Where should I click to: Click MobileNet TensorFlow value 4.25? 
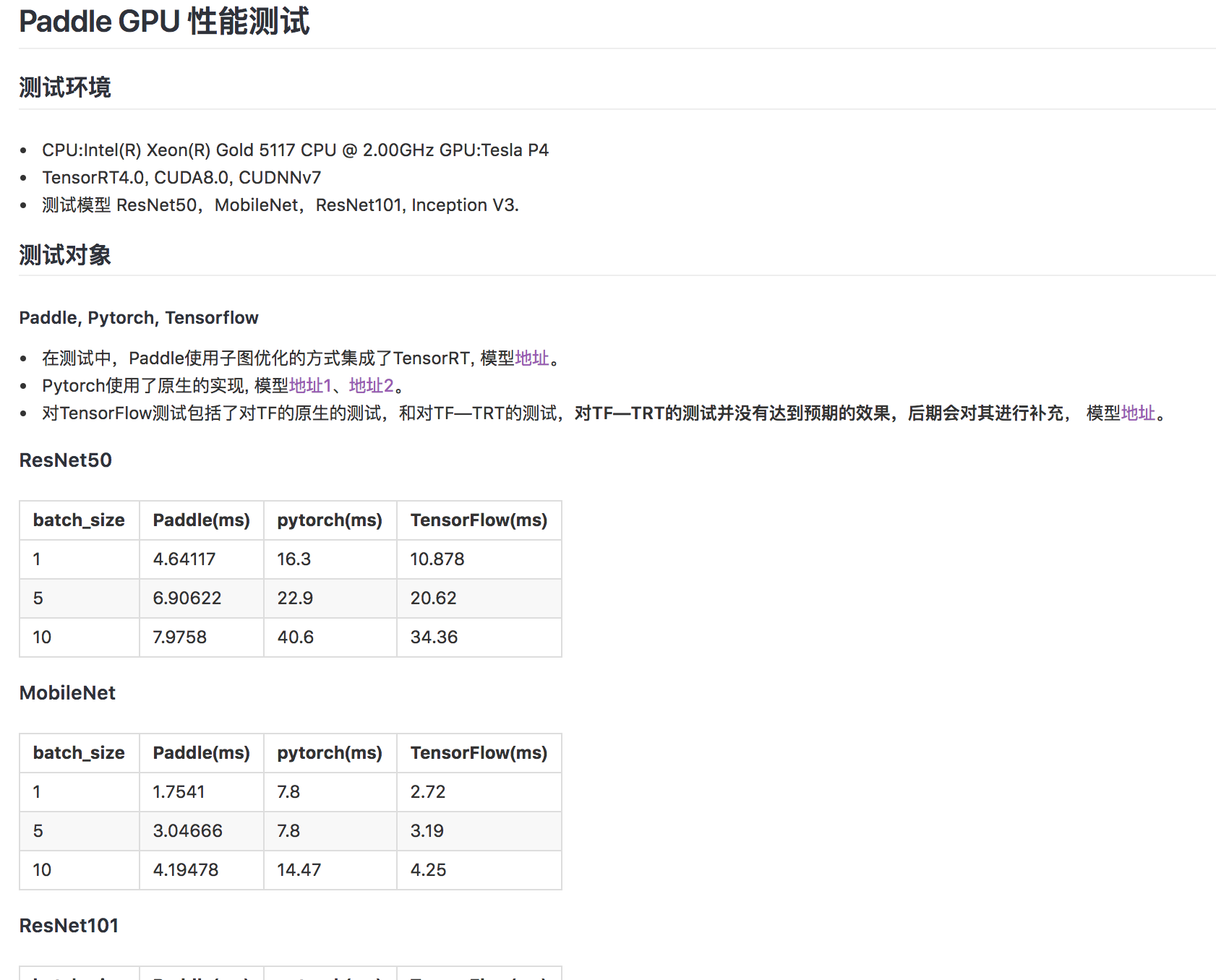coord(429,870)
